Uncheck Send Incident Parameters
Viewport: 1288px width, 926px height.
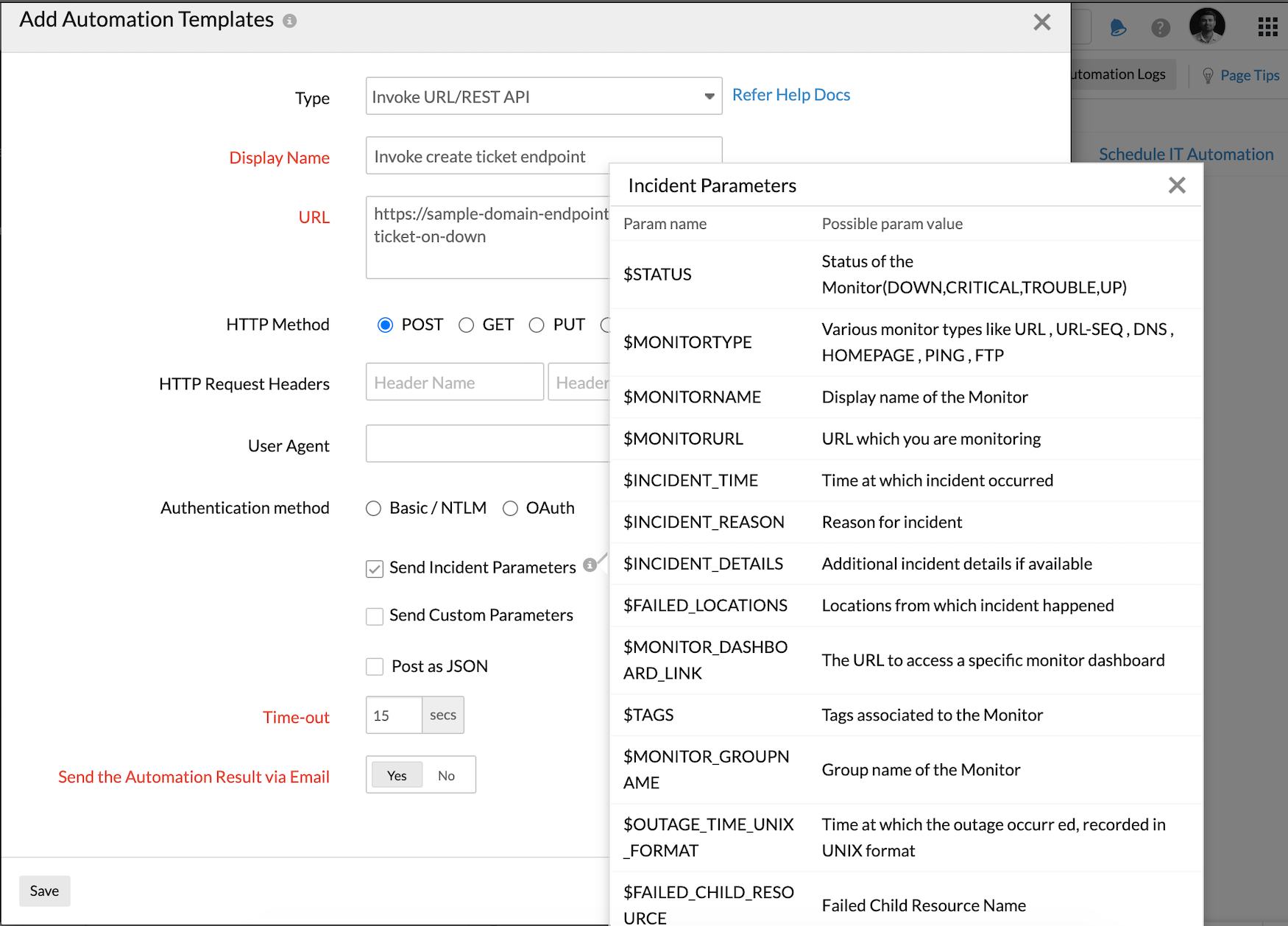pyautogui.click(x=375, y=569)
